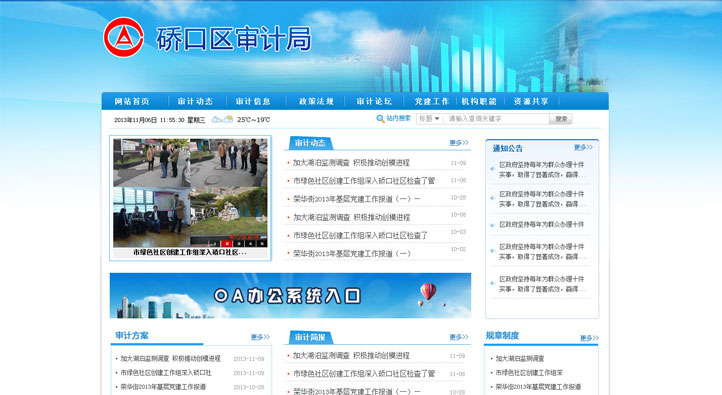Image resolution: width=722 pixels, height=395 pixels.
Task: Click the news photo collage in the carousel
Action: (190, 193)
